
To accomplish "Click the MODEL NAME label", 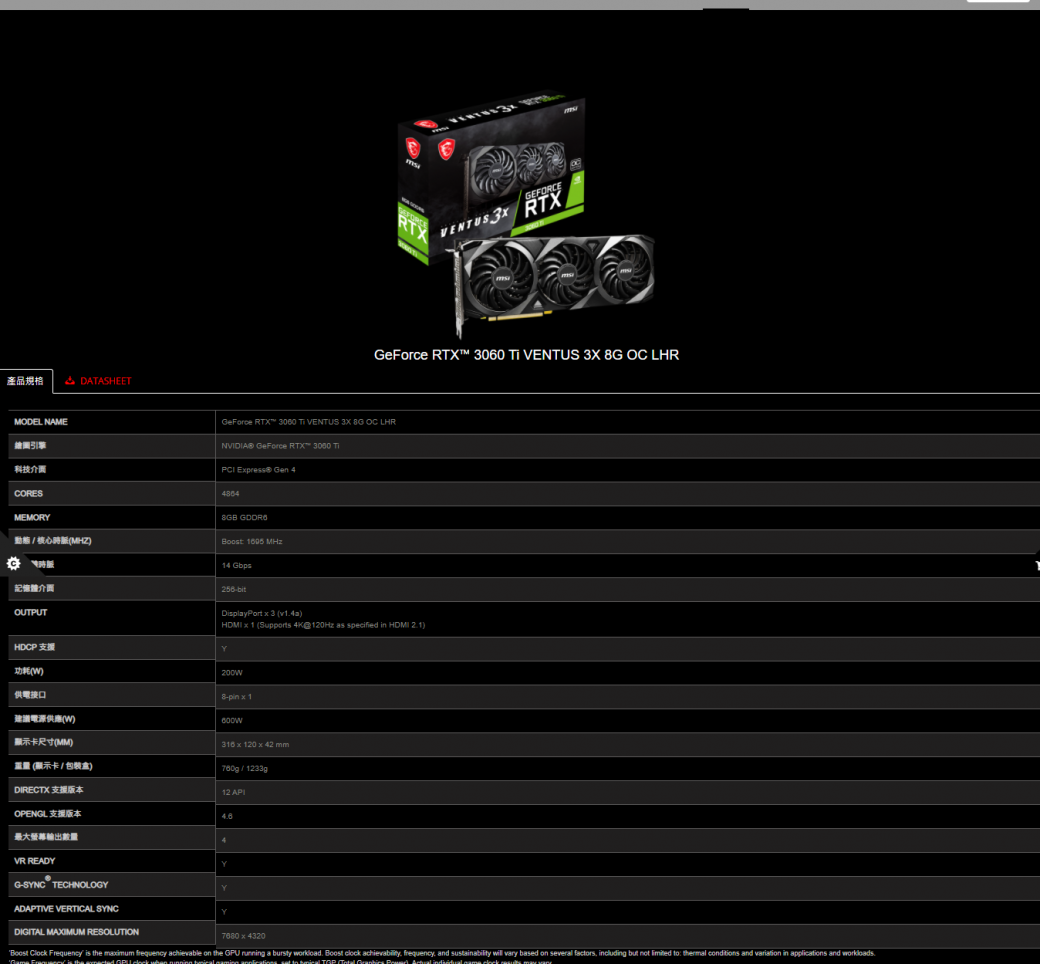I will pyautogui.click(x=41, y=422).
